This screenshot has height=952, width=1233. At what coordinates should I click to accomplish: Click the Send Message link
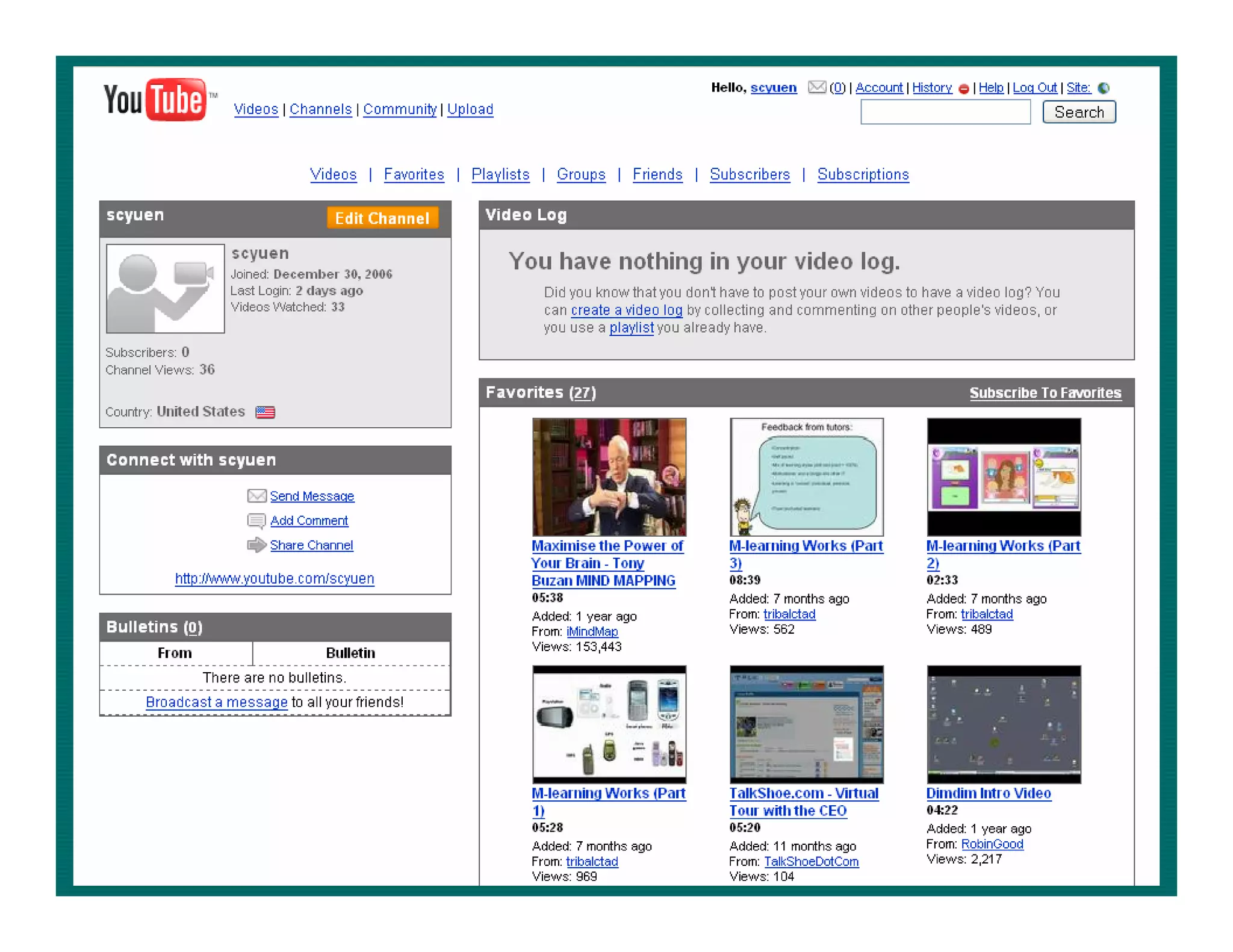pos(312,496)
